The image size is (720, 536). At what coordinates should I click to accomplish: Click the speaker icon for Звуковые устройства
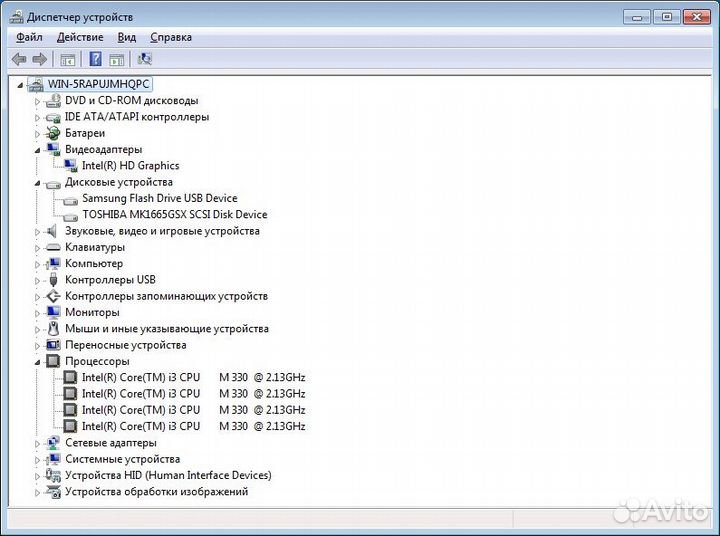coord(52,231)
